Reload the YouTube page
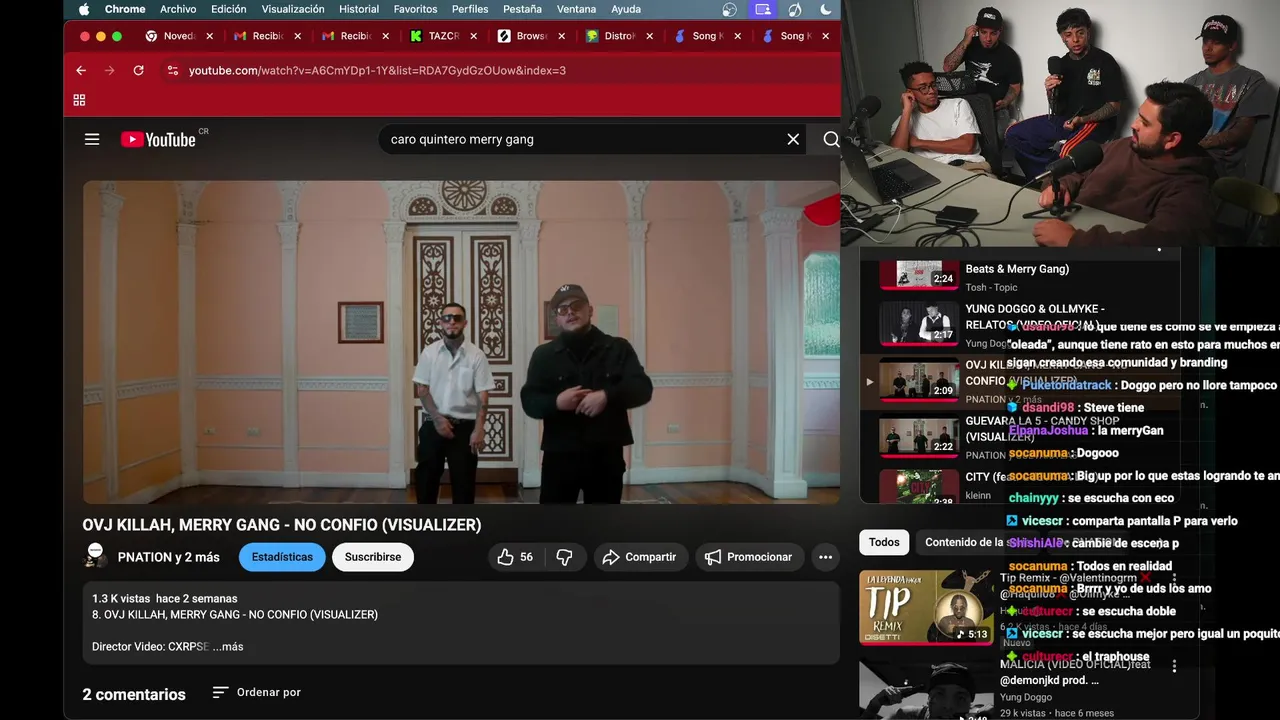The height and width of the screenshot is (720, 1280). 138,70
